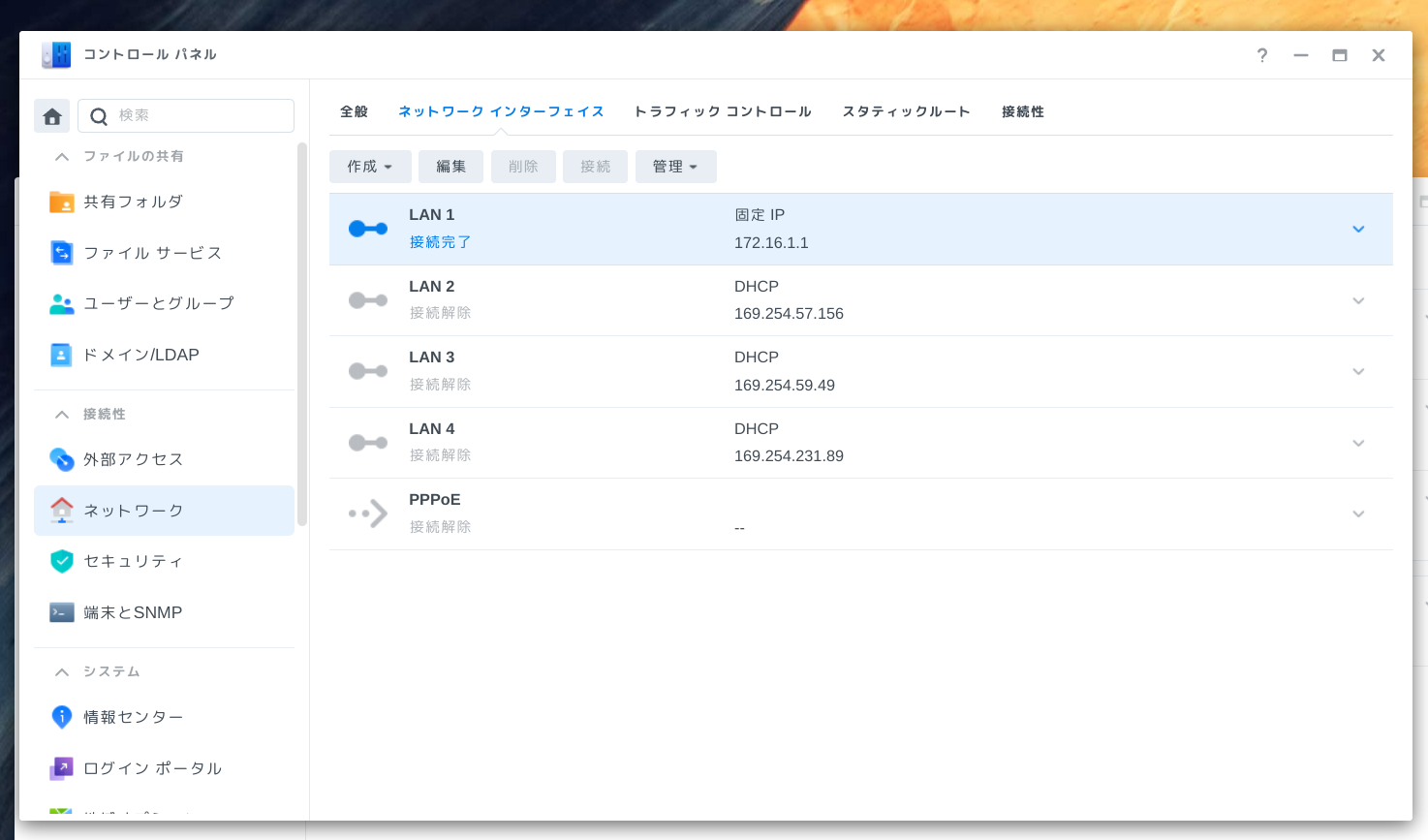Click the 接続 (Connect) button

[x=596, y=167]
